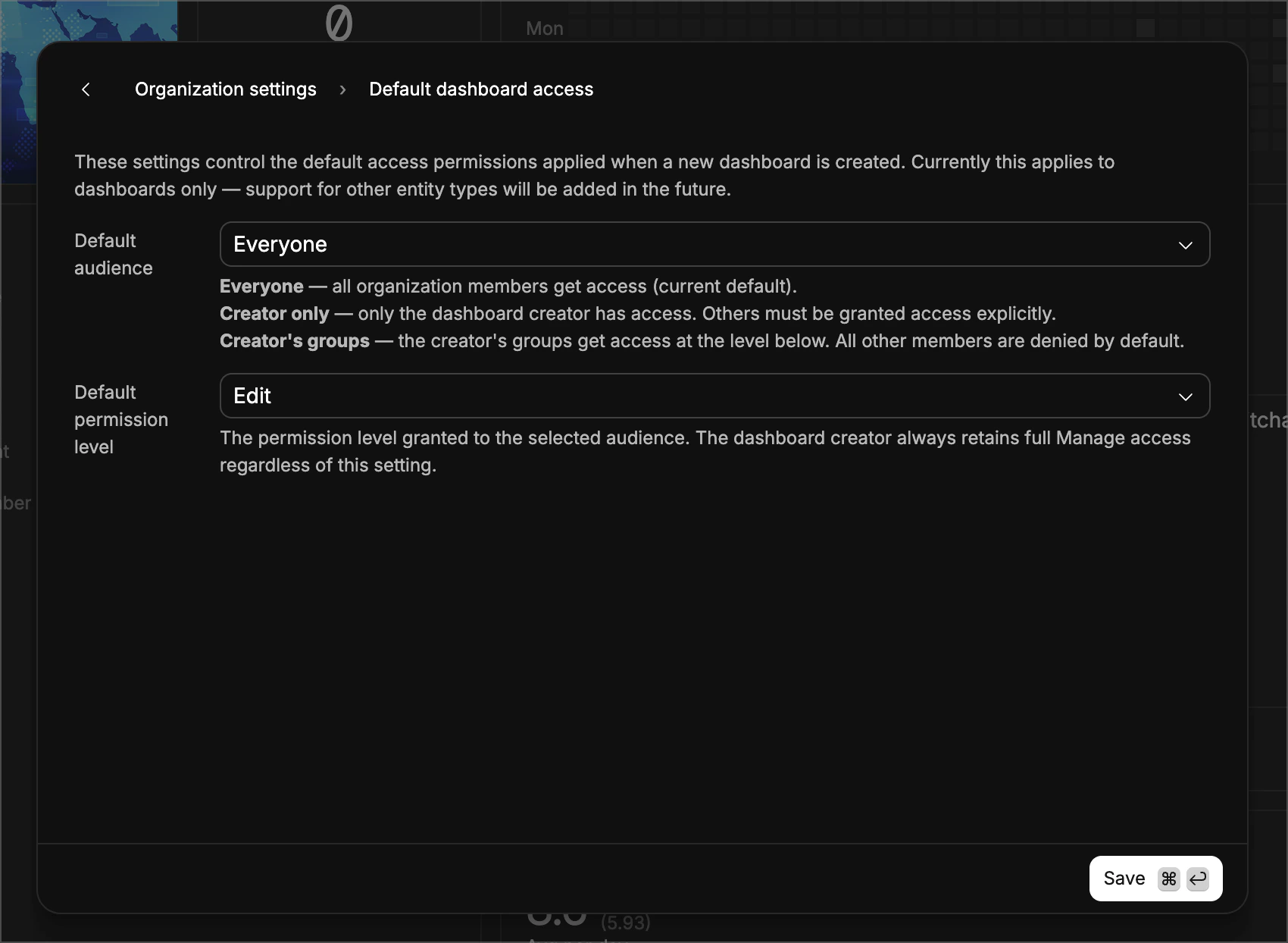Click the chevron separator in the breadcrumb
The width and height of the screenshot is (1288, 943).
tap(342, 89)
